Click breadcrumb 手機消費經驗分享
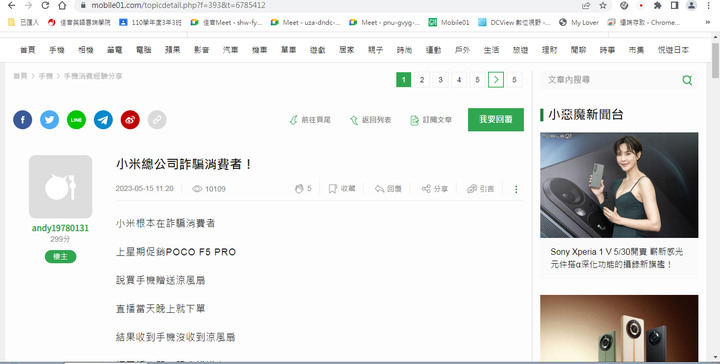 pos(93,76)
